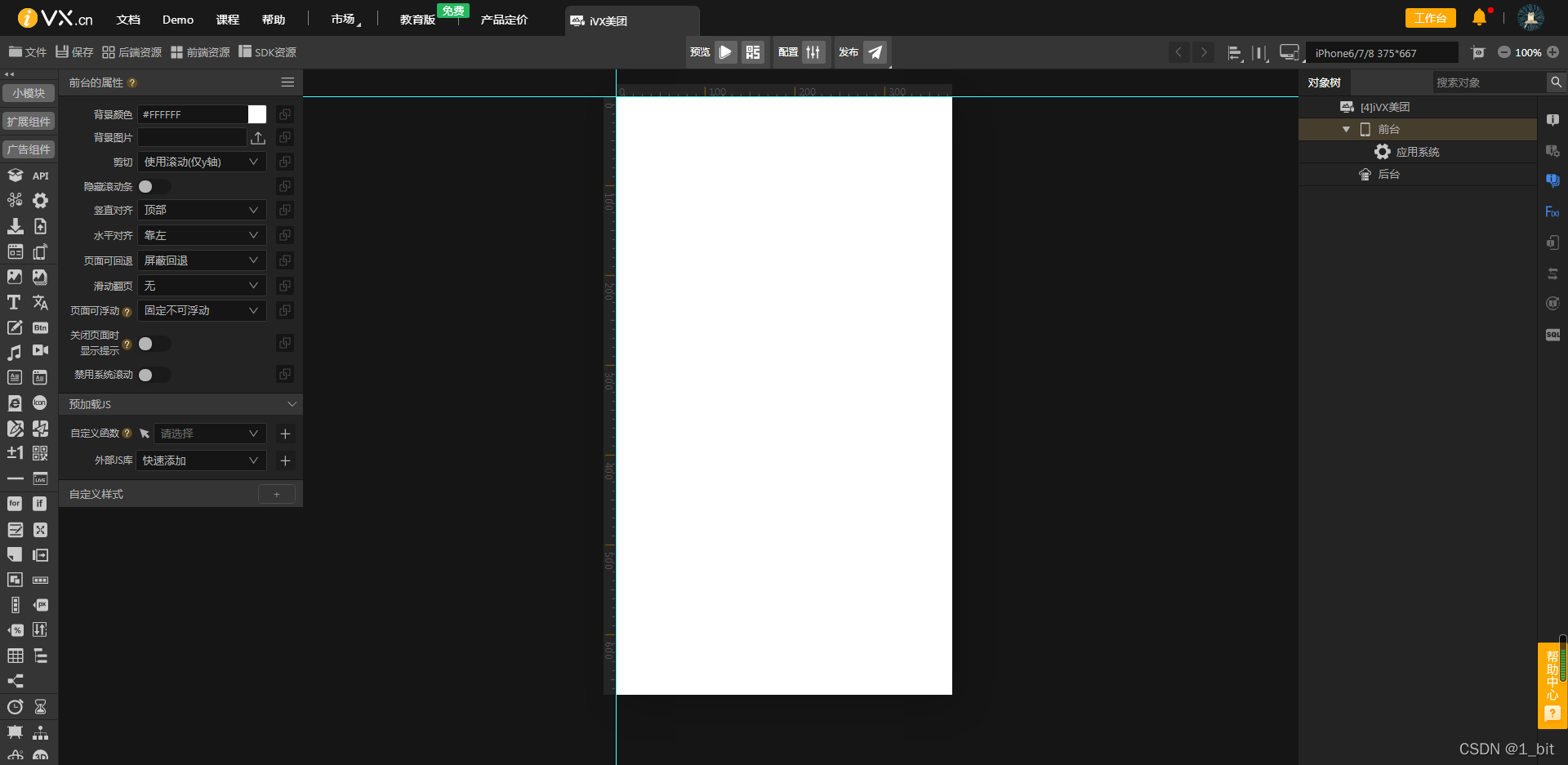Select the if condition component
The height and width of the screenshot is (765, 1568).
click(39, 504)
